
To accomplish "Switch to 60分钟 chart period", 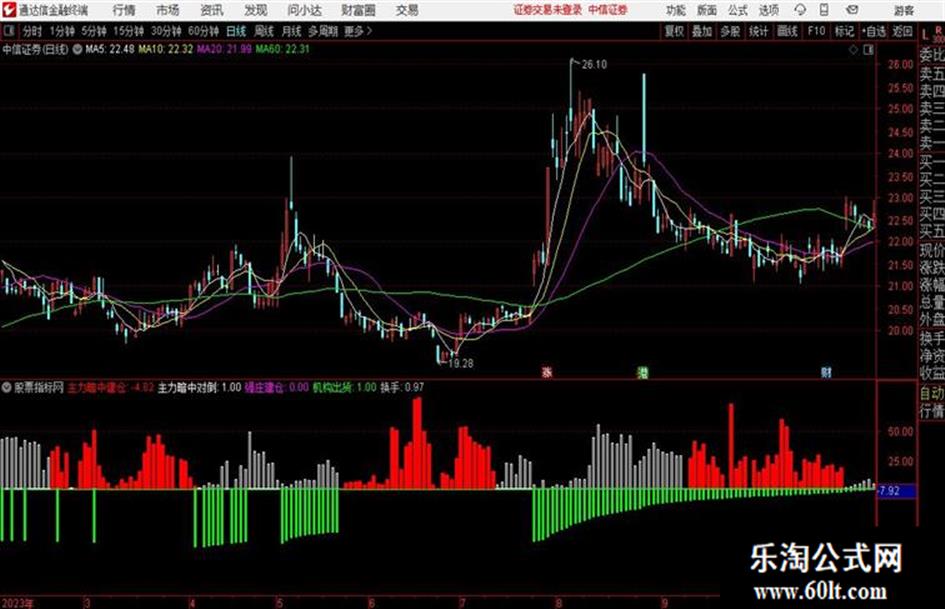I will (x=203, y=31).
